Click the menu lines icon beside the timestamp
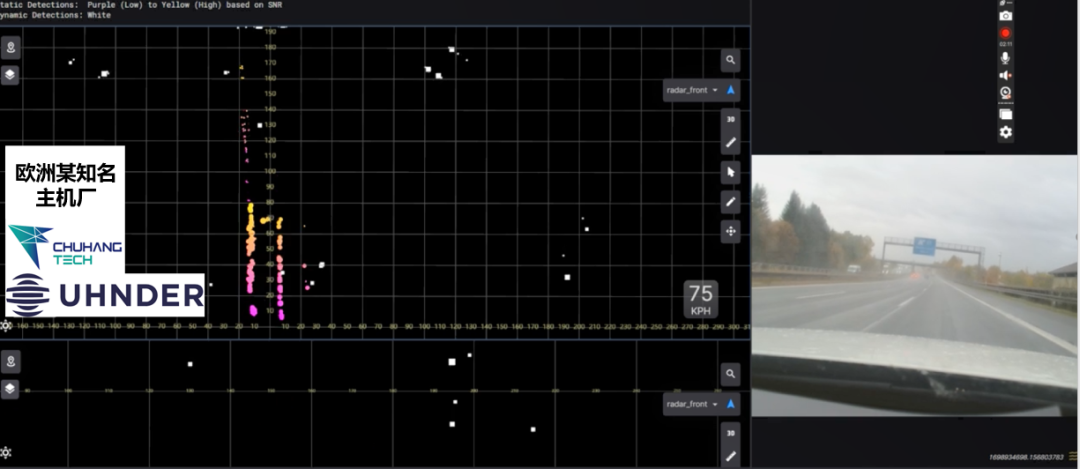 [x=1073, y=457]
